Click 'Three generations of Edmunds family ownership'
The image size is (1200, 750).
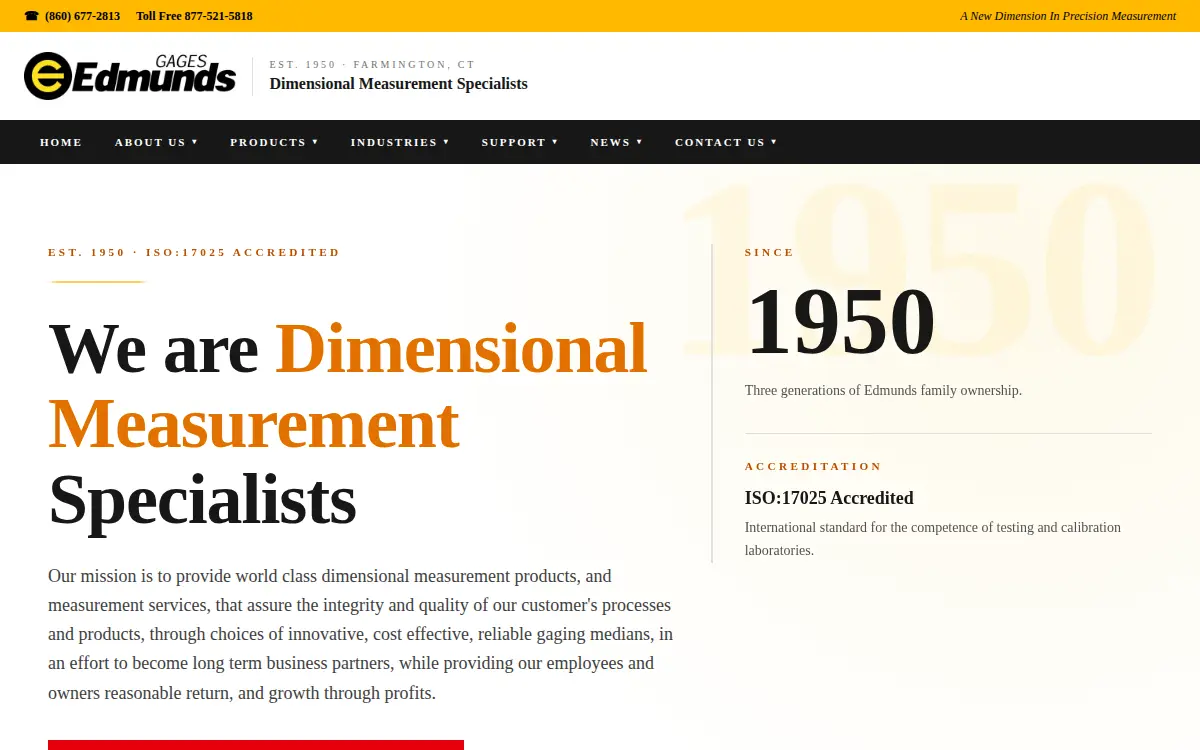(x=883, y=390)
